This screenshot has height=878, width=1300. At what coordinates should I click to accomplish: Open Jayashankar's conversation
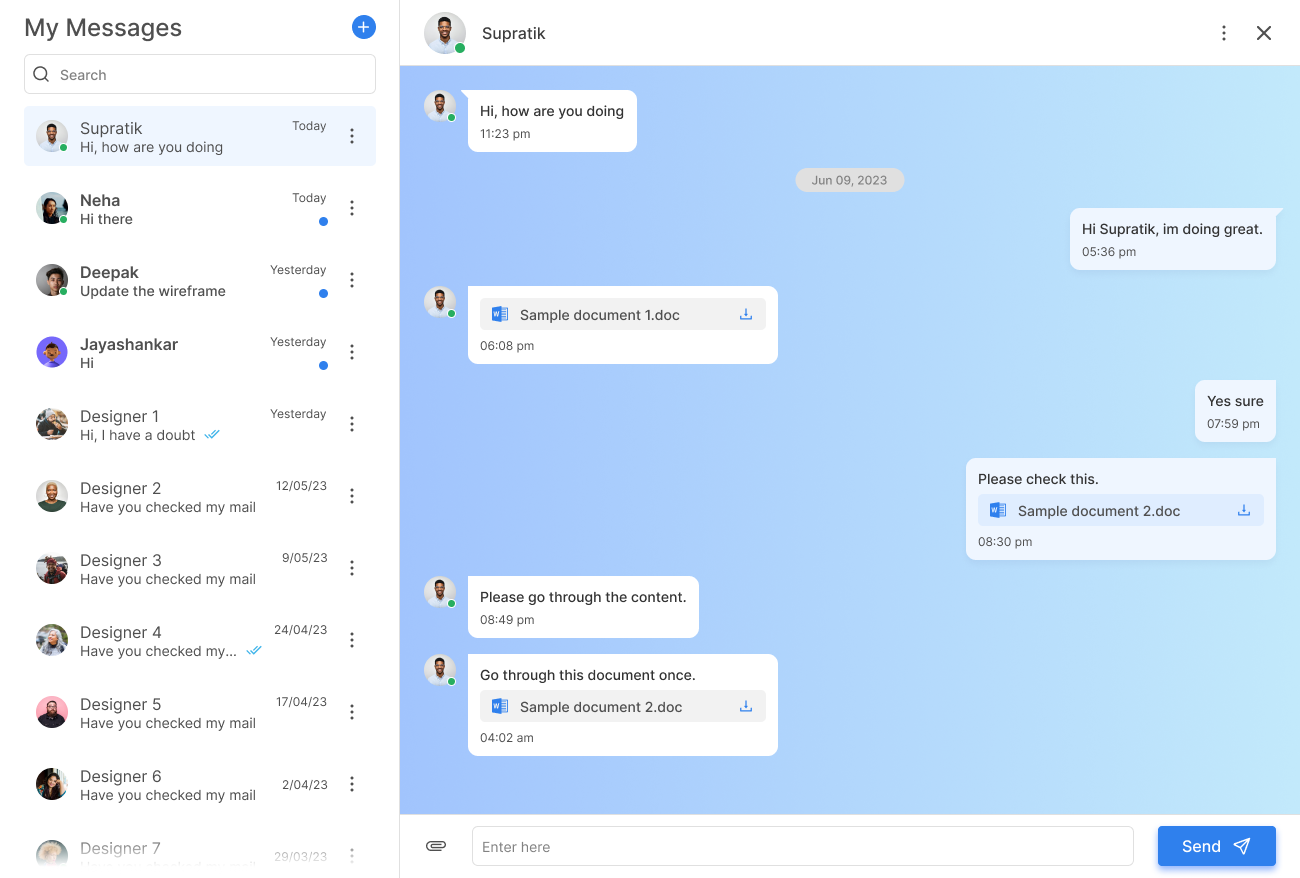click(x=200, y=352)
